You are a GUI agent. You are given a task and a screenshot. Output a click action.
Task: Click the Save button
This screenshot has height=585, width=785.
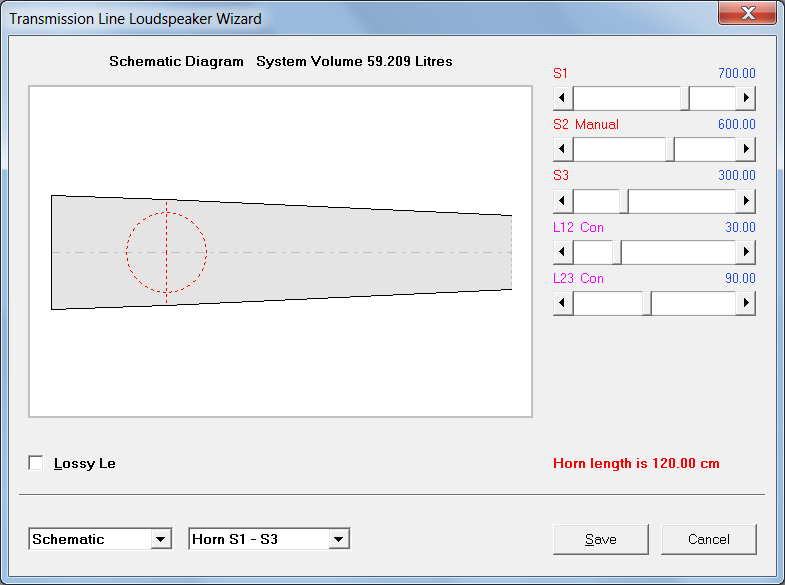pos(601,539)
